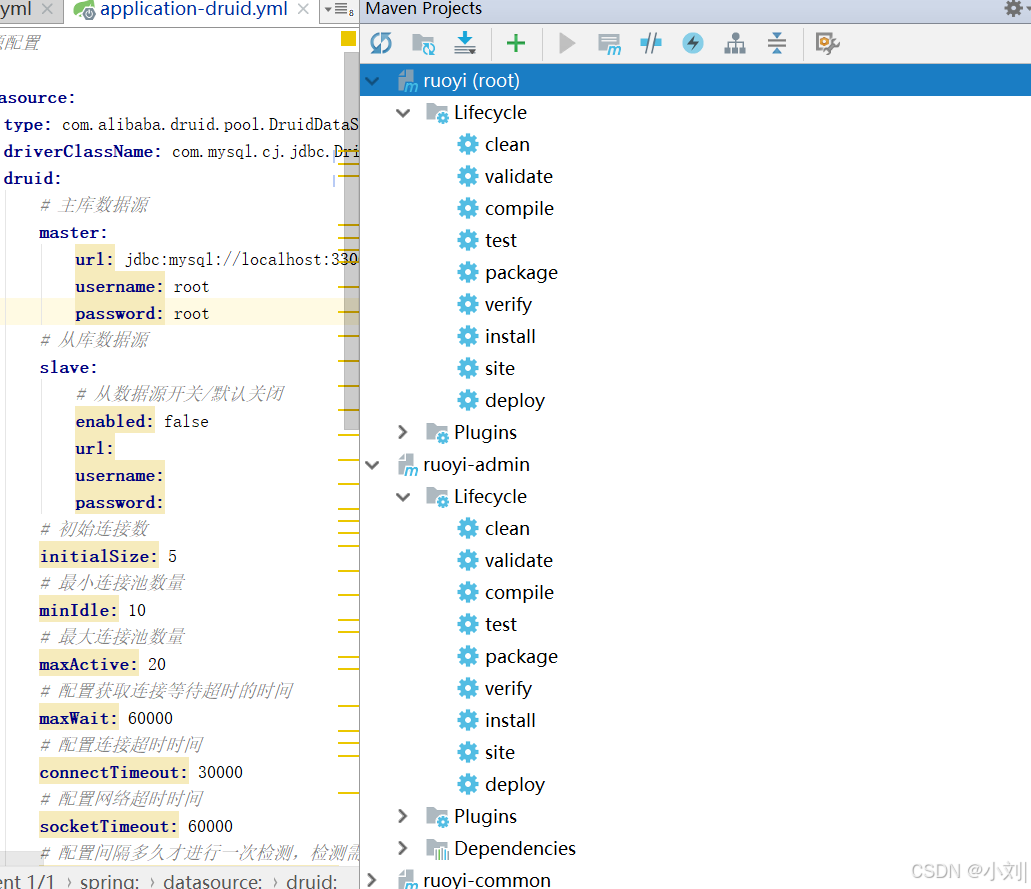Click the 'socketTimeout: 60000' line
Screen dimensions: 1031x889
(136, 827)
